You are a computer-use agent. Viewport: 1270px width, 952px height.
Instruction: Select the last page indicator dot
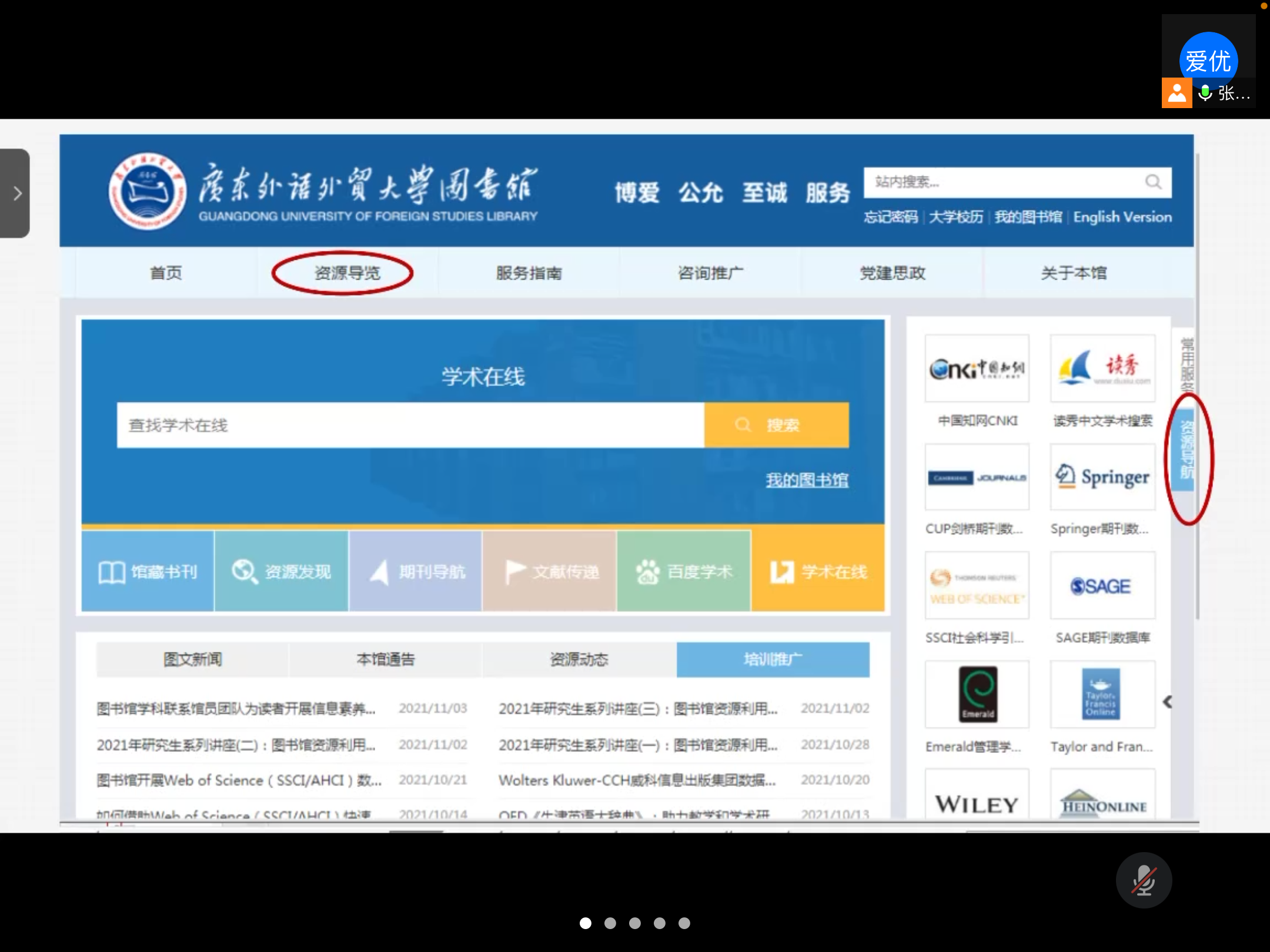click(x=684, y=923)
